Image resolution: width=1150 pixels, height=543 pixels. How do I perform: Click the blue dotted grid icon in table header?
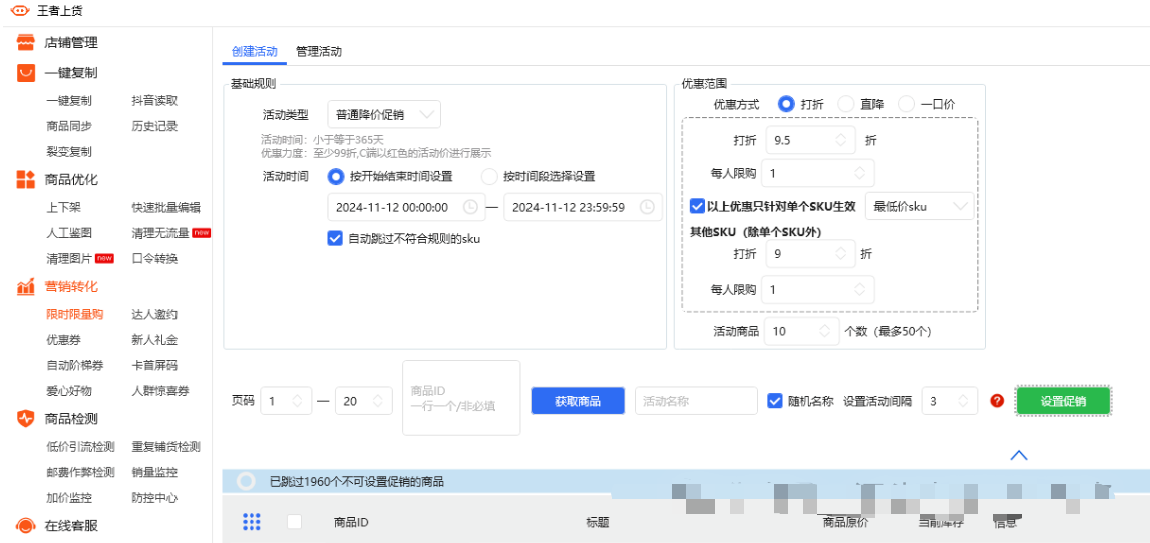point(252,522)
